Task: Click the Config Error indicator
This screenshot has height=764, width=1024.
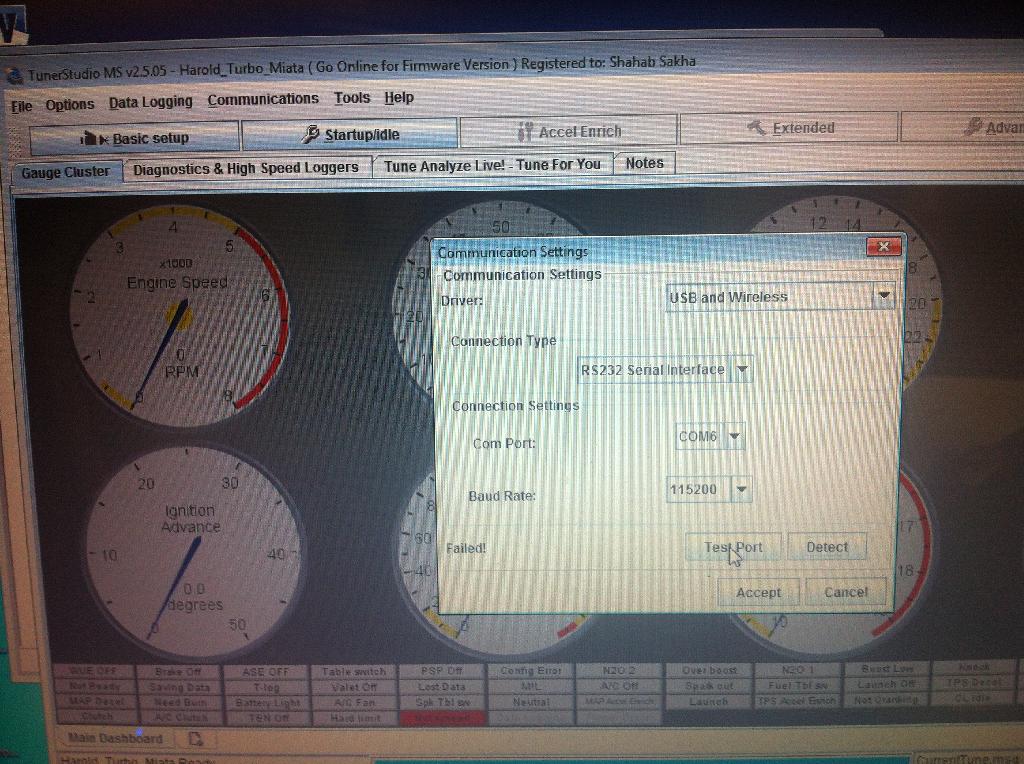Action: [x=531, y=671]
